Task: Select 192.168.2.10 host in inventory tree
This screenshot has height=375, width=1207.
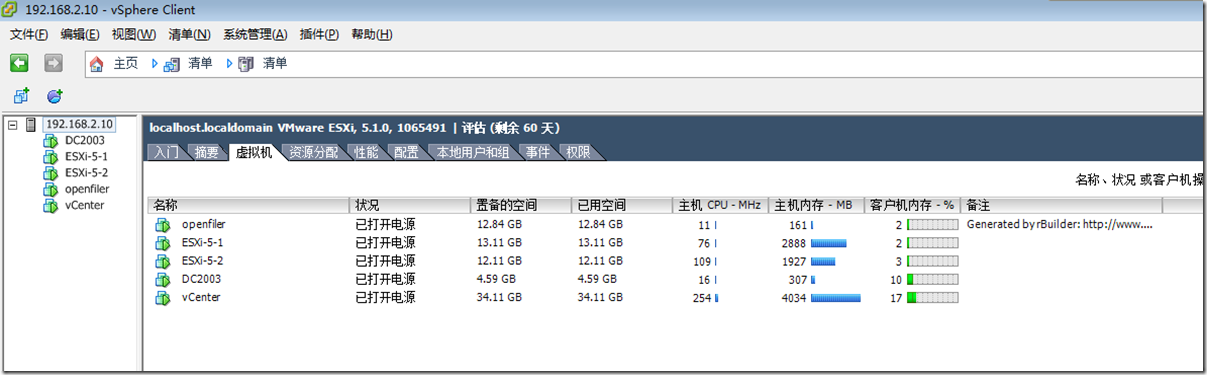Action: tap(79, 125)
